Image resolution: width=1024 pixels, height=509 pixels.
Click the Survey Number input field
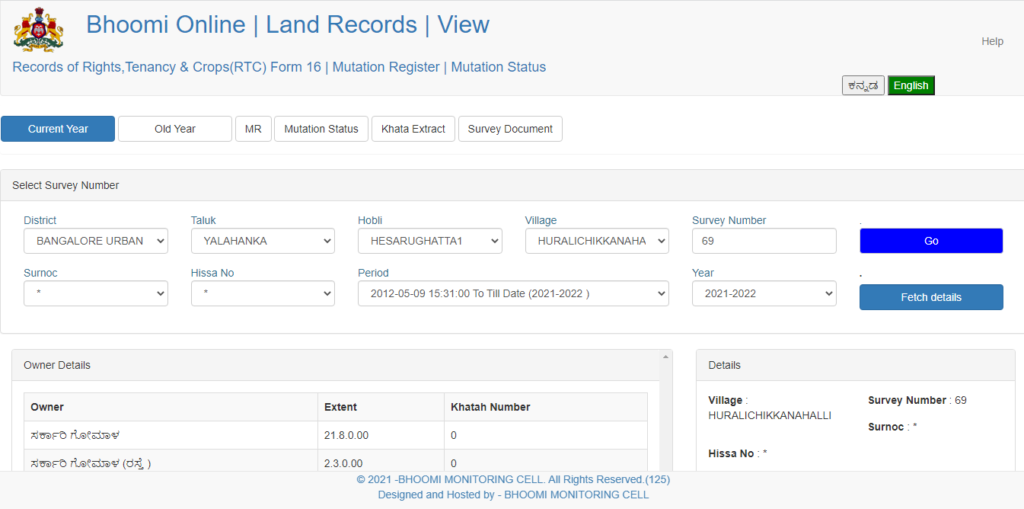[x=764, y=241]
